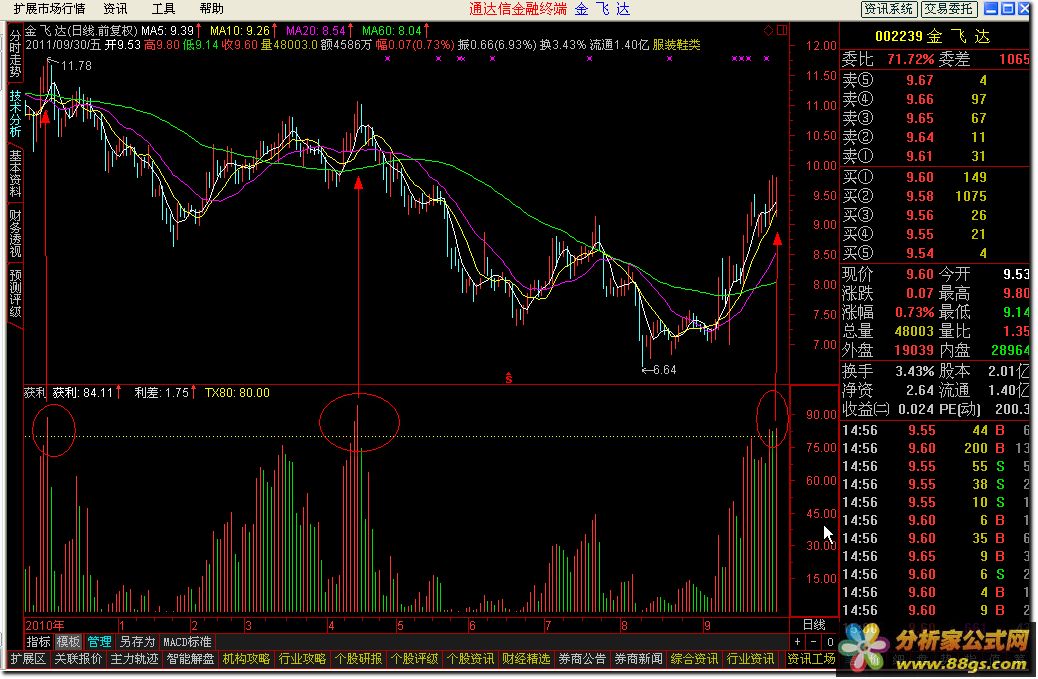The height and width of the screenshot is (679, 1038).
Task: Open the 扩展市场行情 menu
Action: tap(49, 9)
